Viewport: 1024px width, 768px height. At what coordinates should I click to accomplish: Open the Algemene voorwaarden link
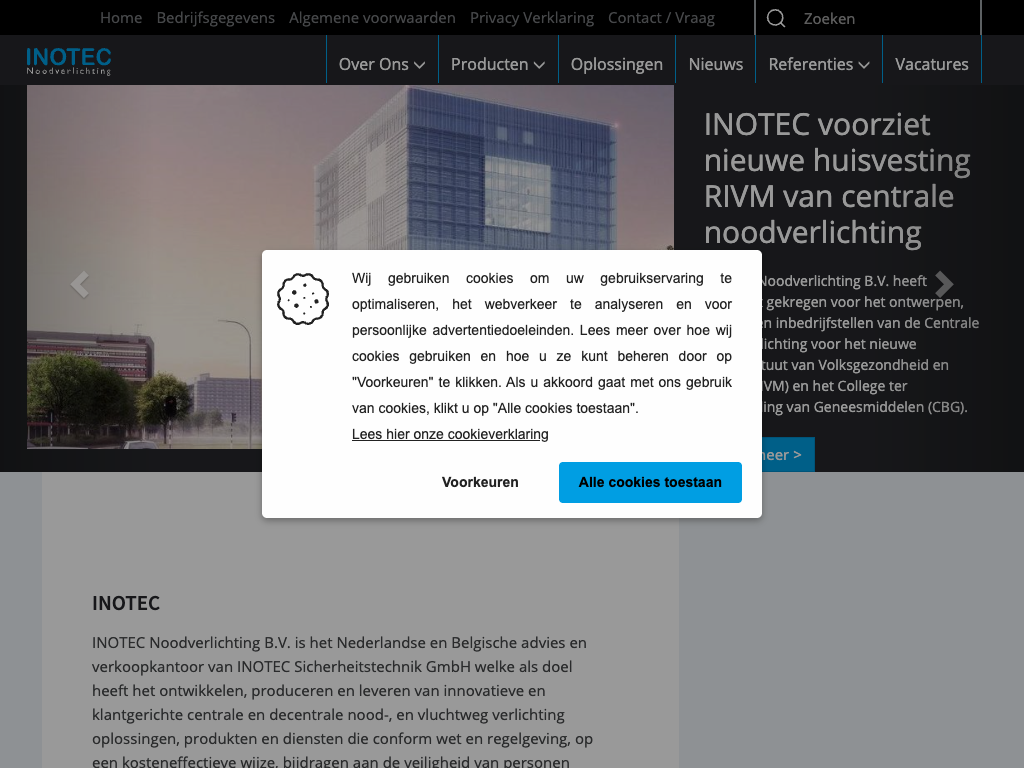[x=372, y=18]
